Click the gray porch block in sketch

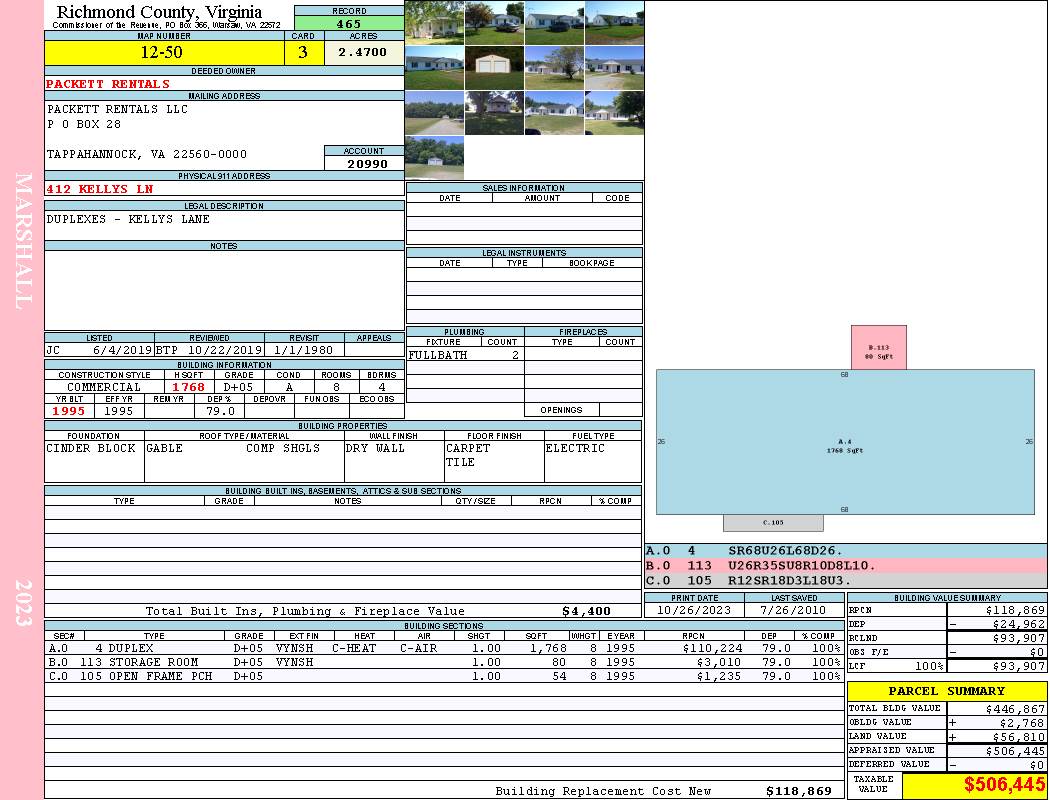click(x=773, y=523)
